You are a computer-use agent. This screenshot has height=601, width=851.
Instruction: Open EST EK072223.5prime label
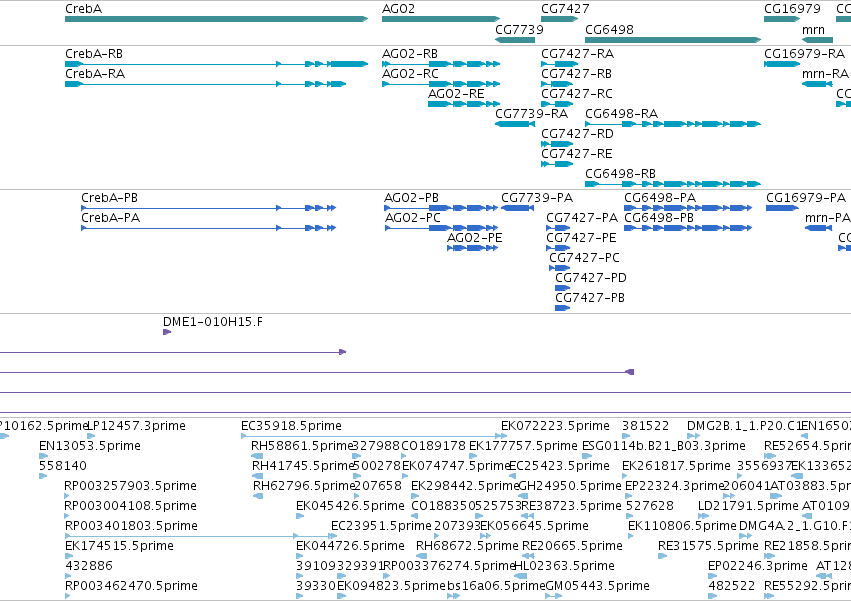point(555,426)
